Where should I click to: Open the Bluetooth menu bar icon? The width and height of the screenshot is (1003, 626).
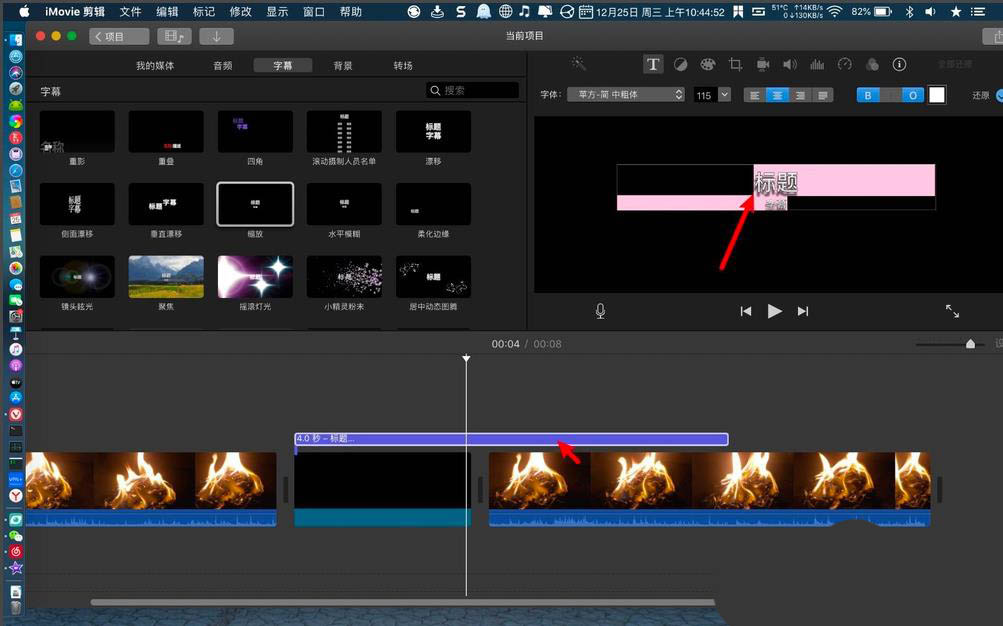point(909,12)
